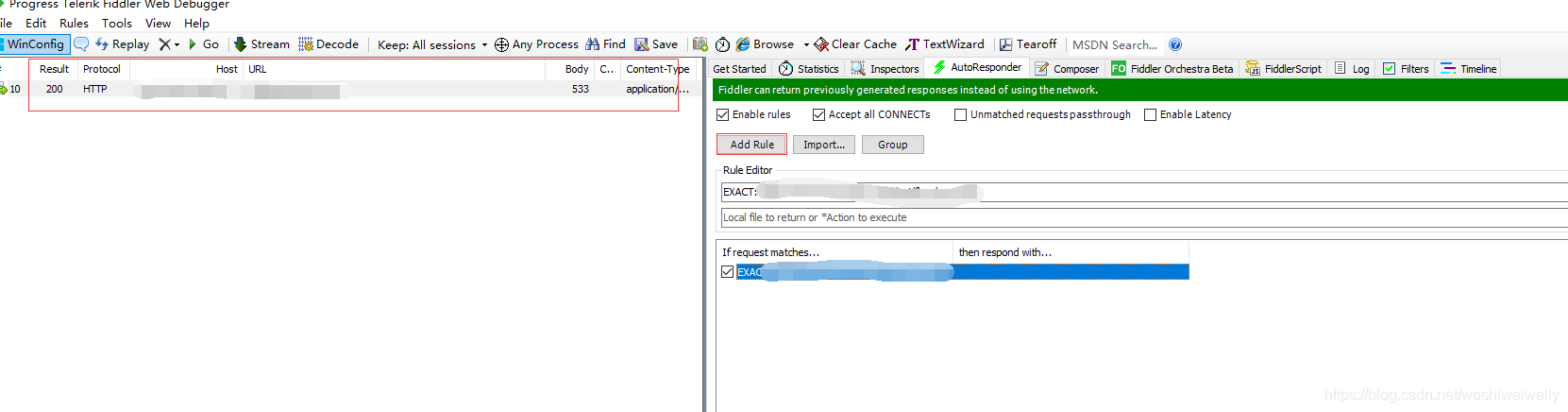Select session 10 with result 200
The image size is (1568, 412).
pyautogui.click(x=349, y=89)
